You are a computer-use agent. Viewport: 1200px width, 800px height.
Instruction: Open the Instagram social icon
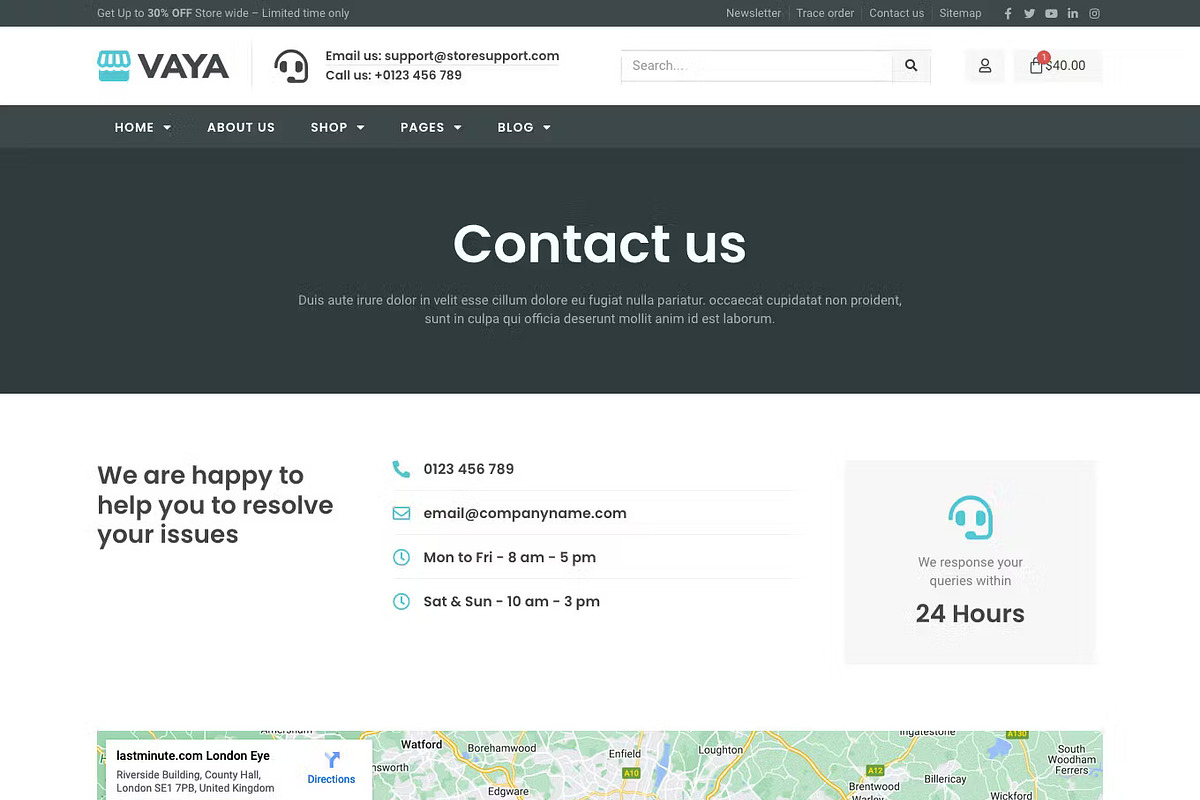pos(1095,13)
